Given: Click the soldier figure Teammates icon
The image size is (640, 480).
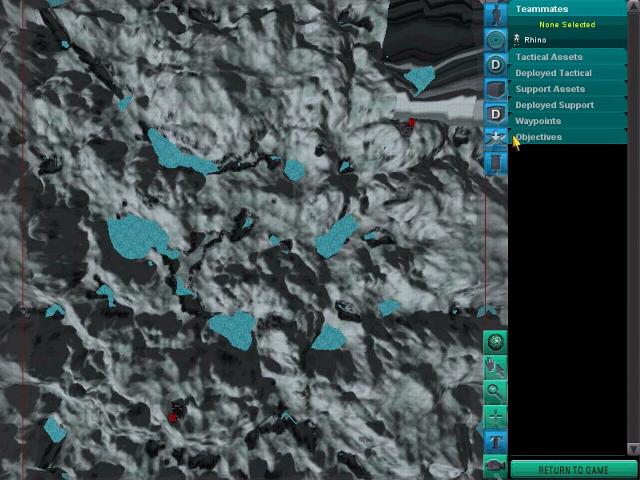Looking at the screenshot, I should 496,14.
